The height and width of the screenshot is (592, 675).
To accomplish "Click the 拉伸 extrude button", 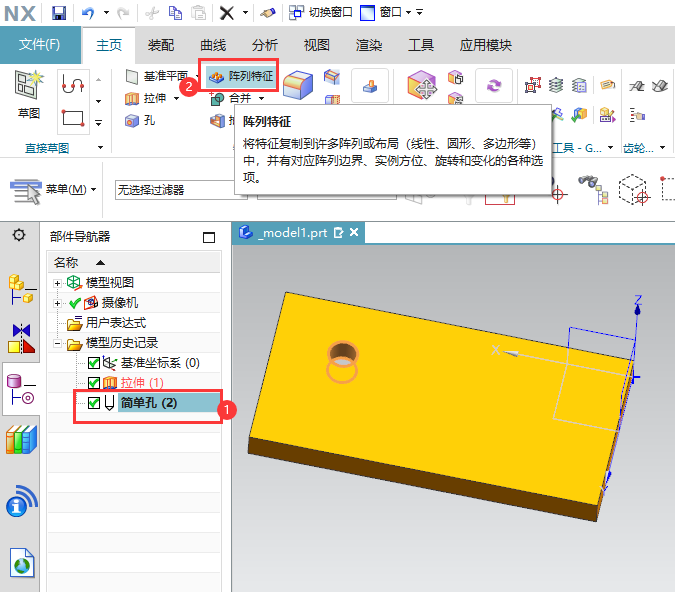I will coord(146,99).
